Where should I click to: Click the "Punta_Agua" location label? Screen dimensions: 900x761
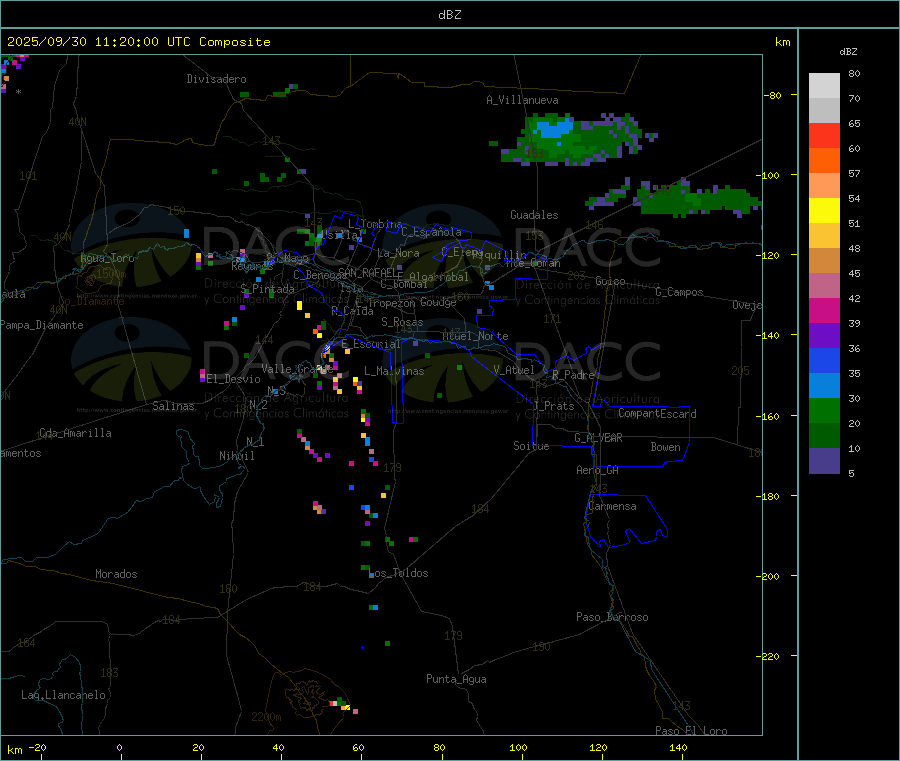[456, 680]
